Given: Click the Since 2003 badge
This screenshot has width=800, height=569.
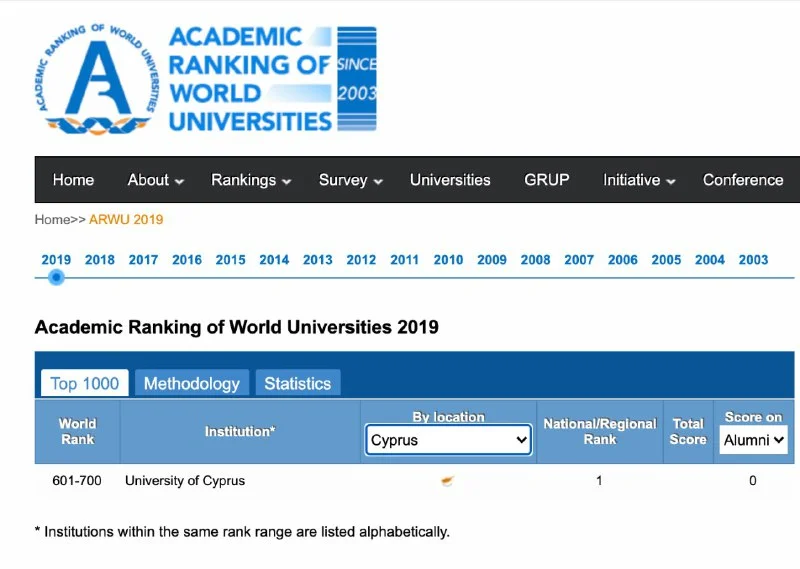Looking at the screenshot, I should pos(357,79).
